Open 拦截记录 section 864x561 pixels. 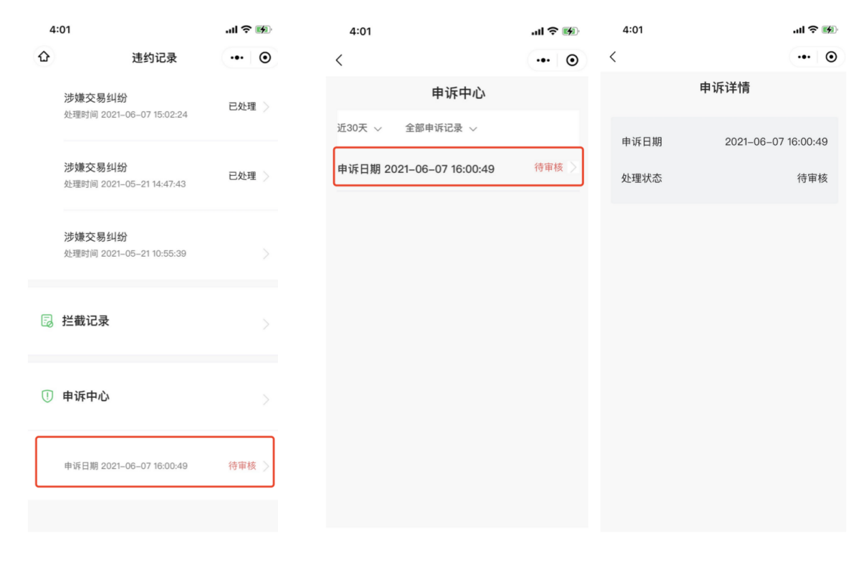pos(153,321)
